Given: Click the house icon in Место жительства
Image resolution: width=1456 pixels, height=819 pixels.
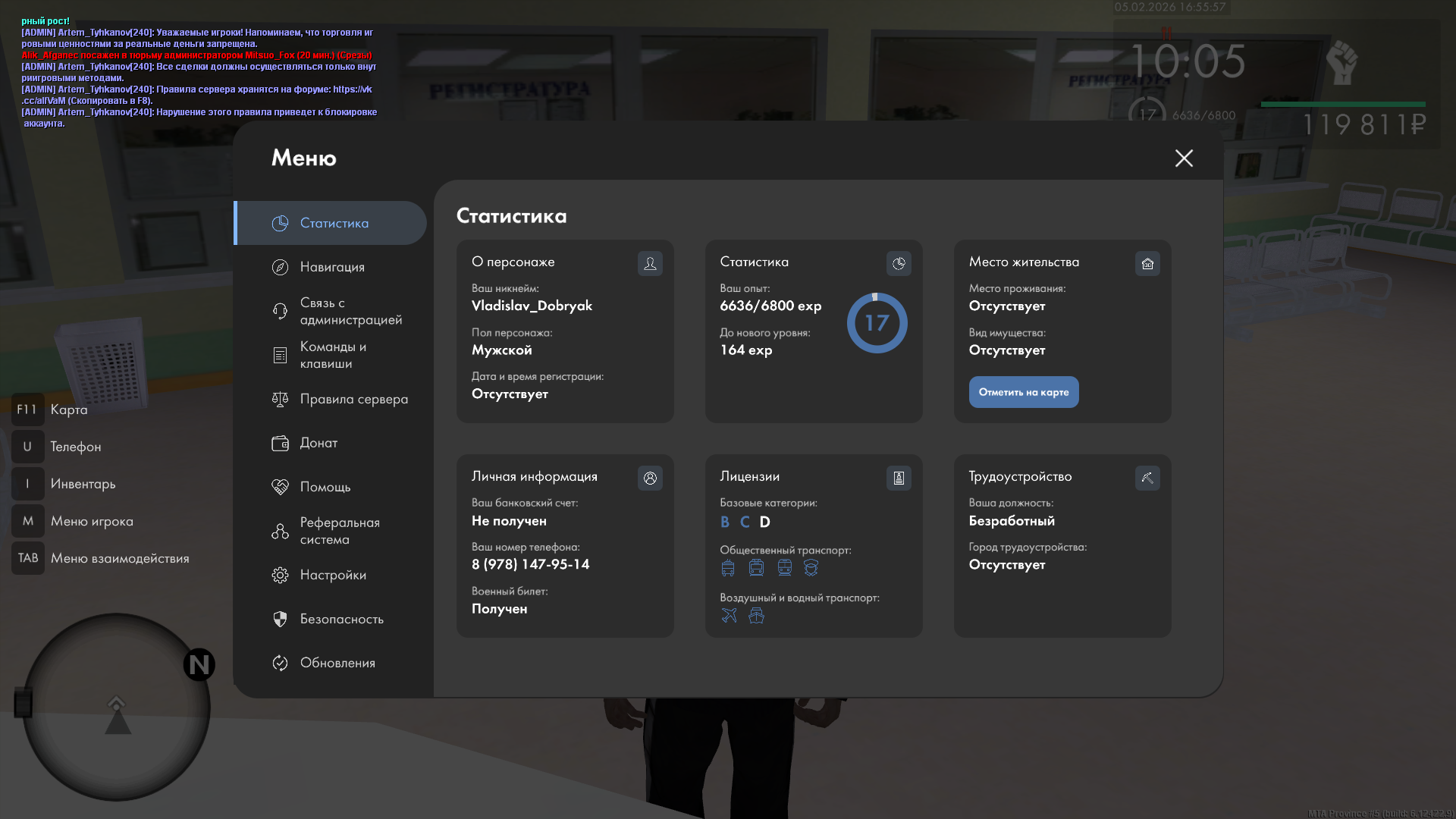Looking at the screenshot, I should [1147, 263].
